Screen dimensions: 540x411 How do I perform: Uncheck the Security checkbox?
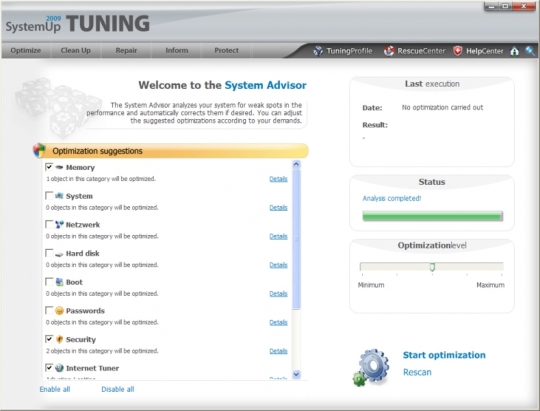click(49, 339)
